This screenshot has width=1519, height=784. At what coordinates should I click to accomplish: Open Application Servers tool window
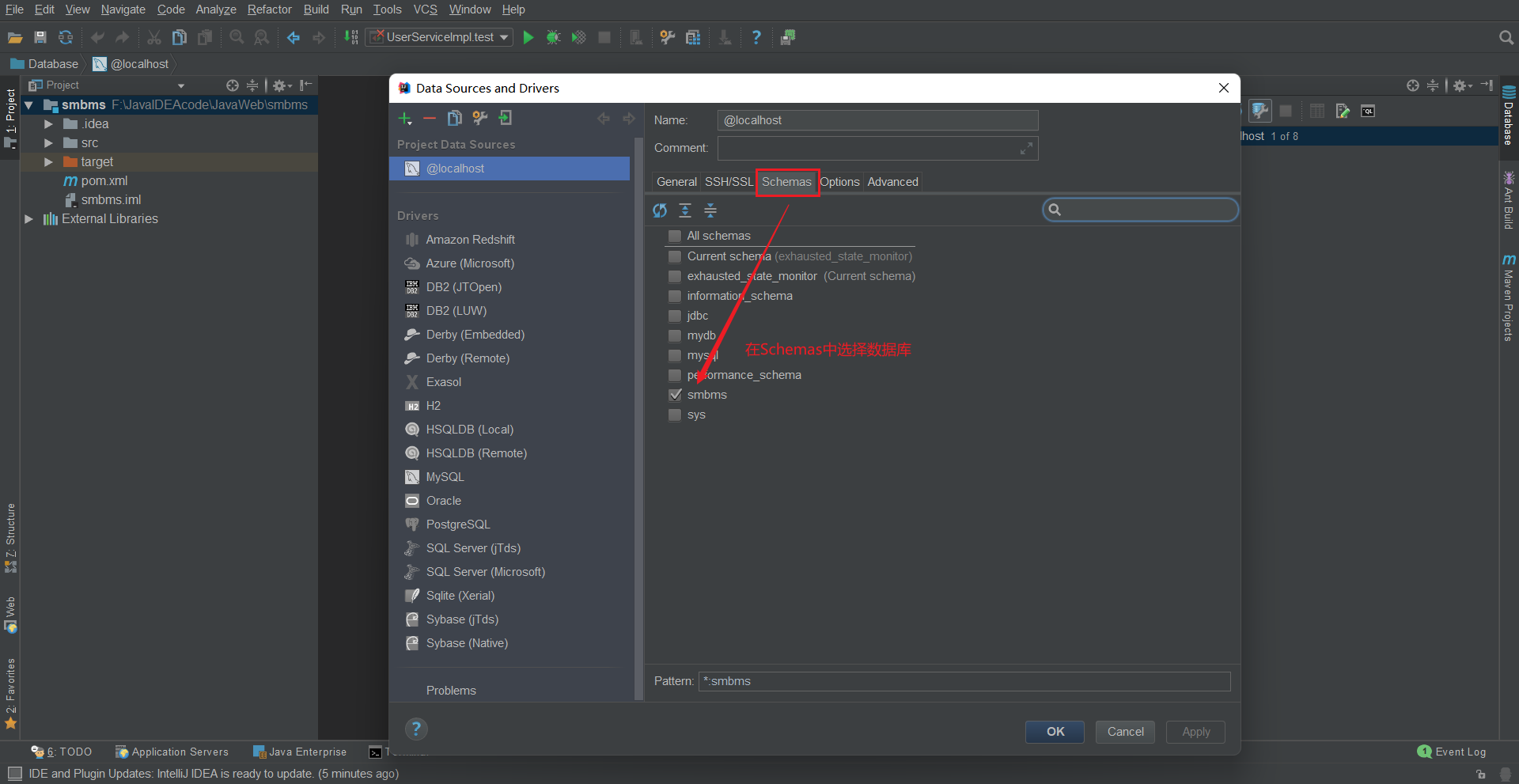(172, 752)
